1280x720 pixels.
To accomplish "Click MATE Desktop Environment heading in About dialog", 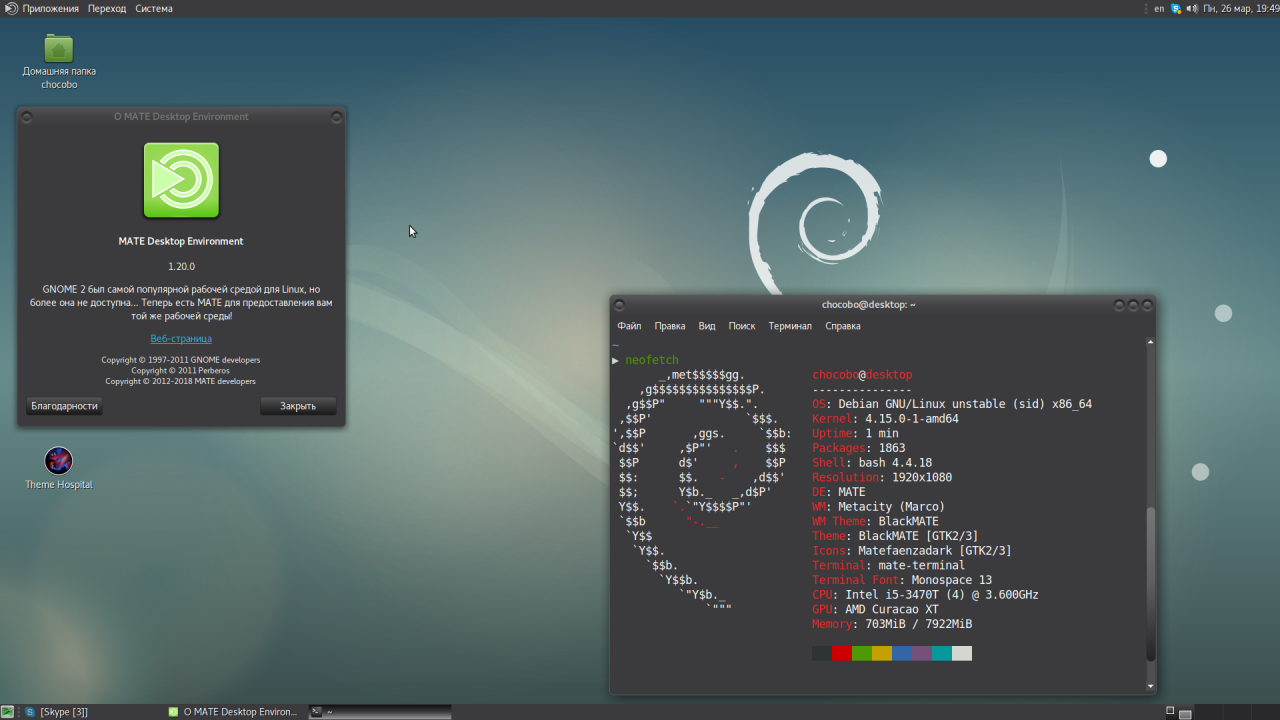I will 181,241.
